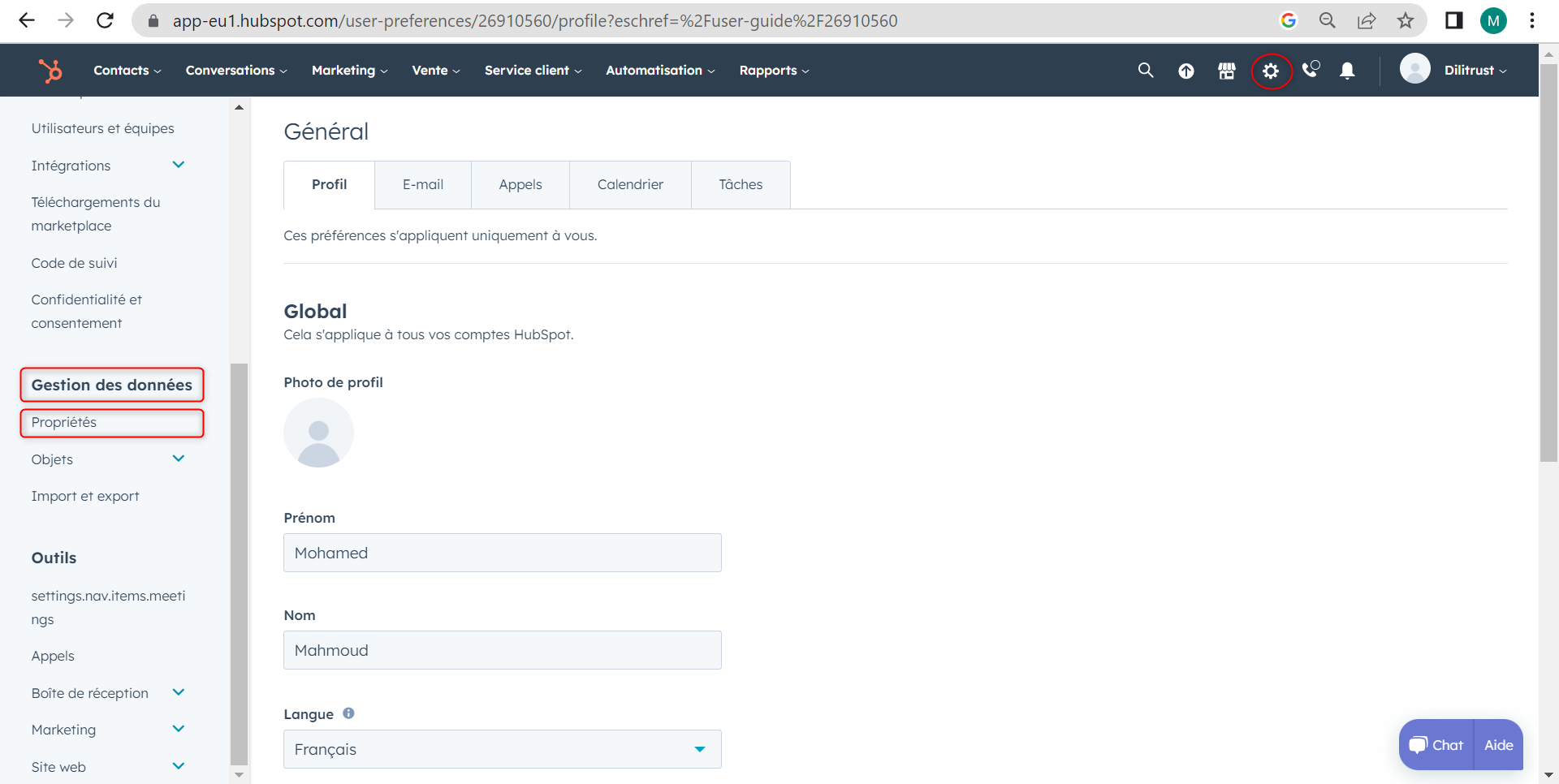This screenshot has height=784, width=1559.
Task: Open the Dilitrust account dropdown
Action: click(x=1475, y=71)
